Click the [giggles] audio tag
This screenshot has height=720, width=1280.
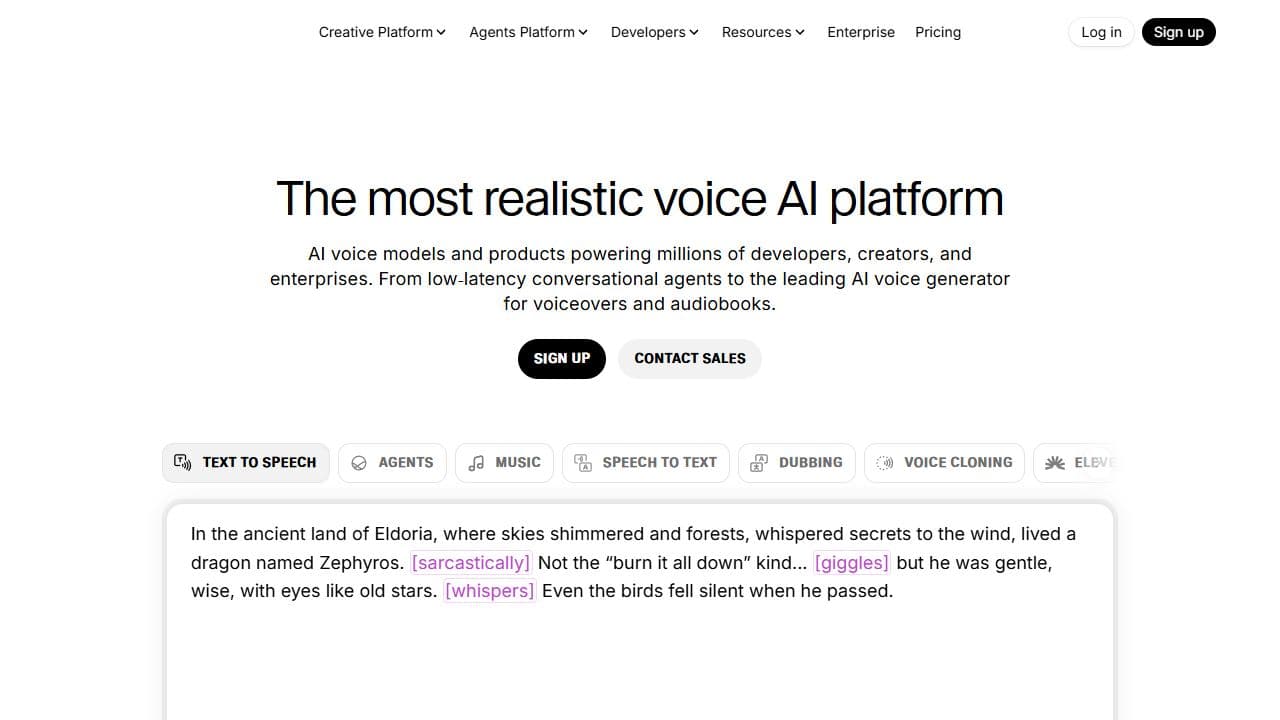[x=851, y=562]
